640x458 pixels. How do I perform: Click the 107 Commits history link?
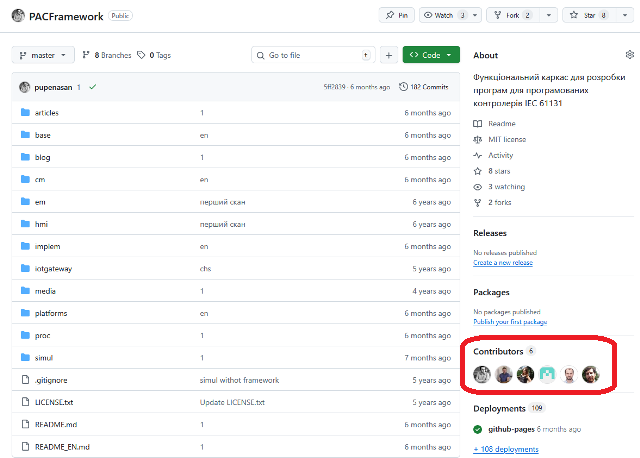point(423,87)
